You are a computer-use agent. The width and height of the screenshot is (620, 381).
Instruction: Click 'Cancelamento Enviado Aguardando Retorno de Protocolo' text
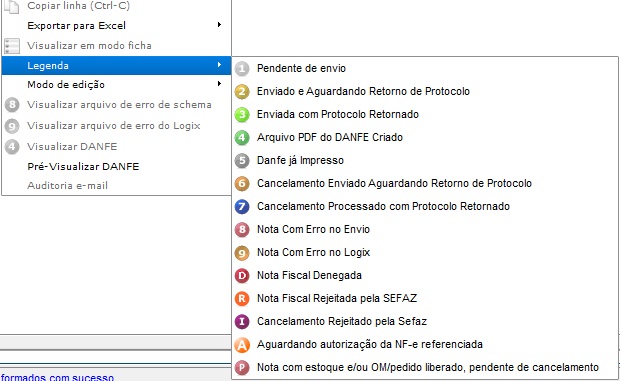(394, 183)
